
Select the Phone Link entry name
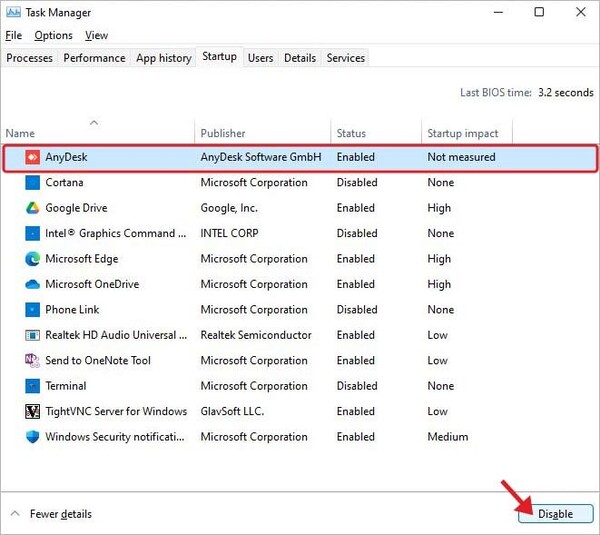pos(72,310)
